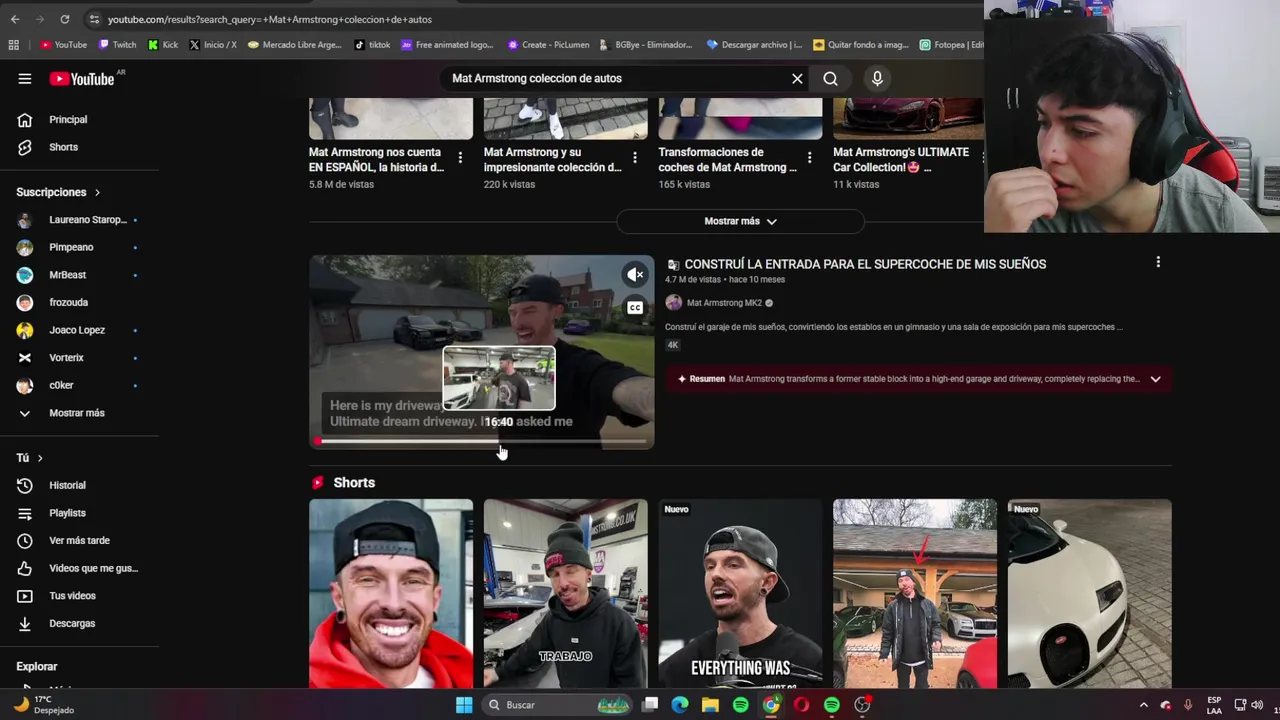Open the white Bugatti Short
Screen dimensions: 1280x720
point(1090,594)
